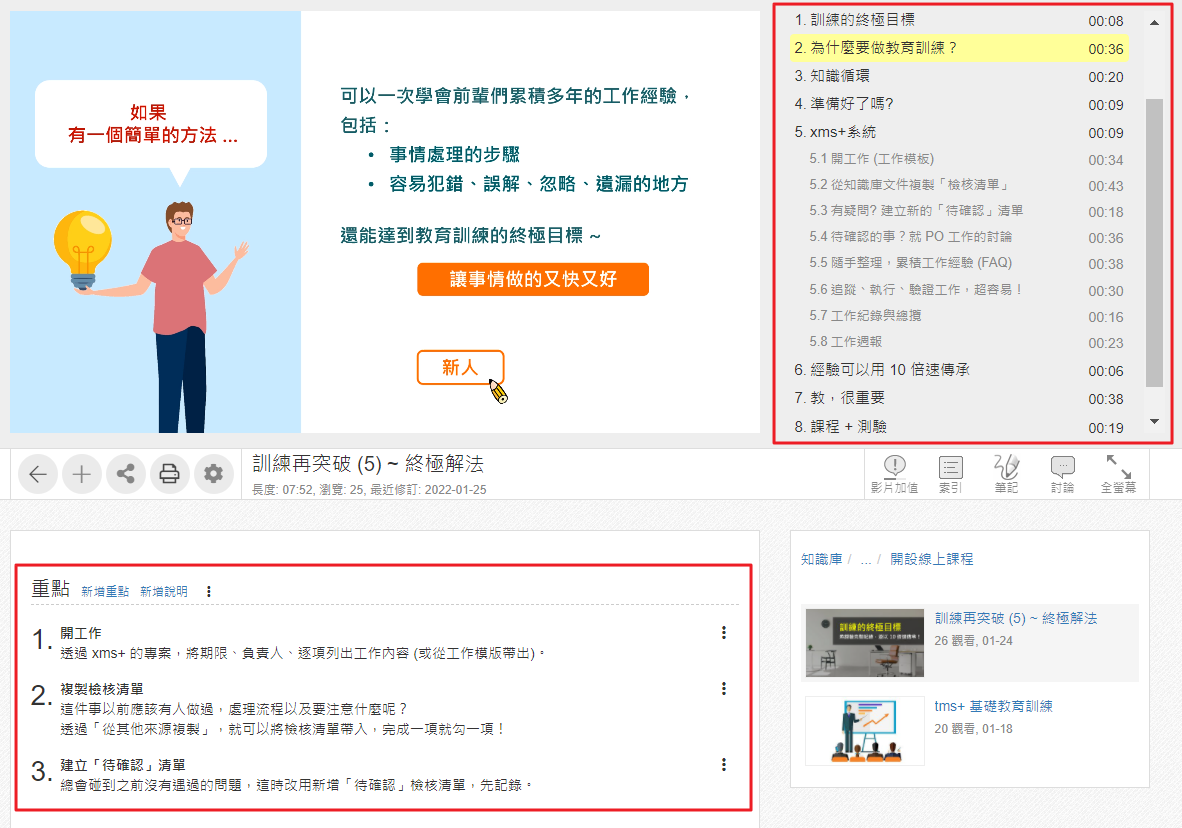Open the more menu for 複製檢核清單 item

[x=723, y=689]
